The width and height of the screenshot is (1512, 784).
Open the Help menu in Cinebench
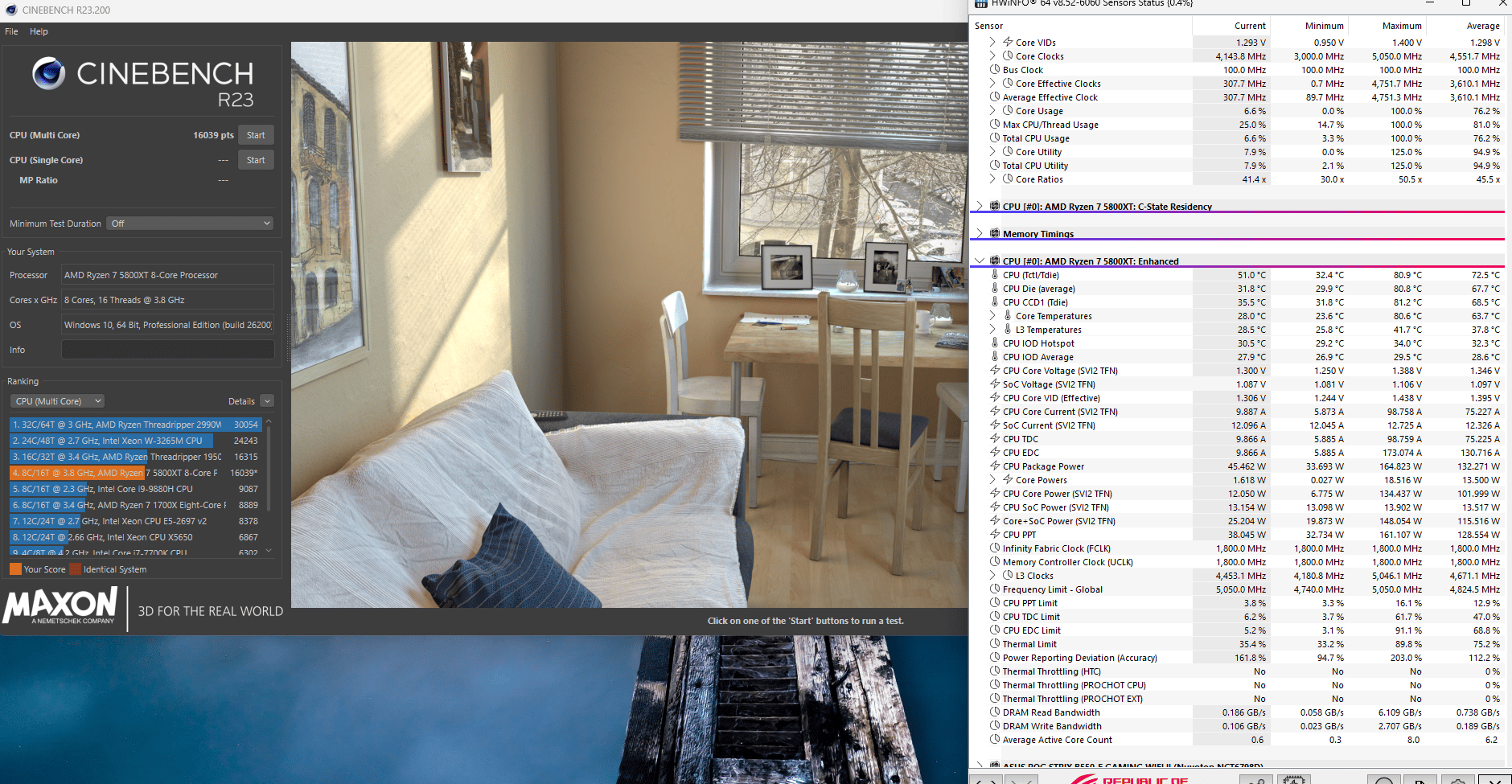39,31
